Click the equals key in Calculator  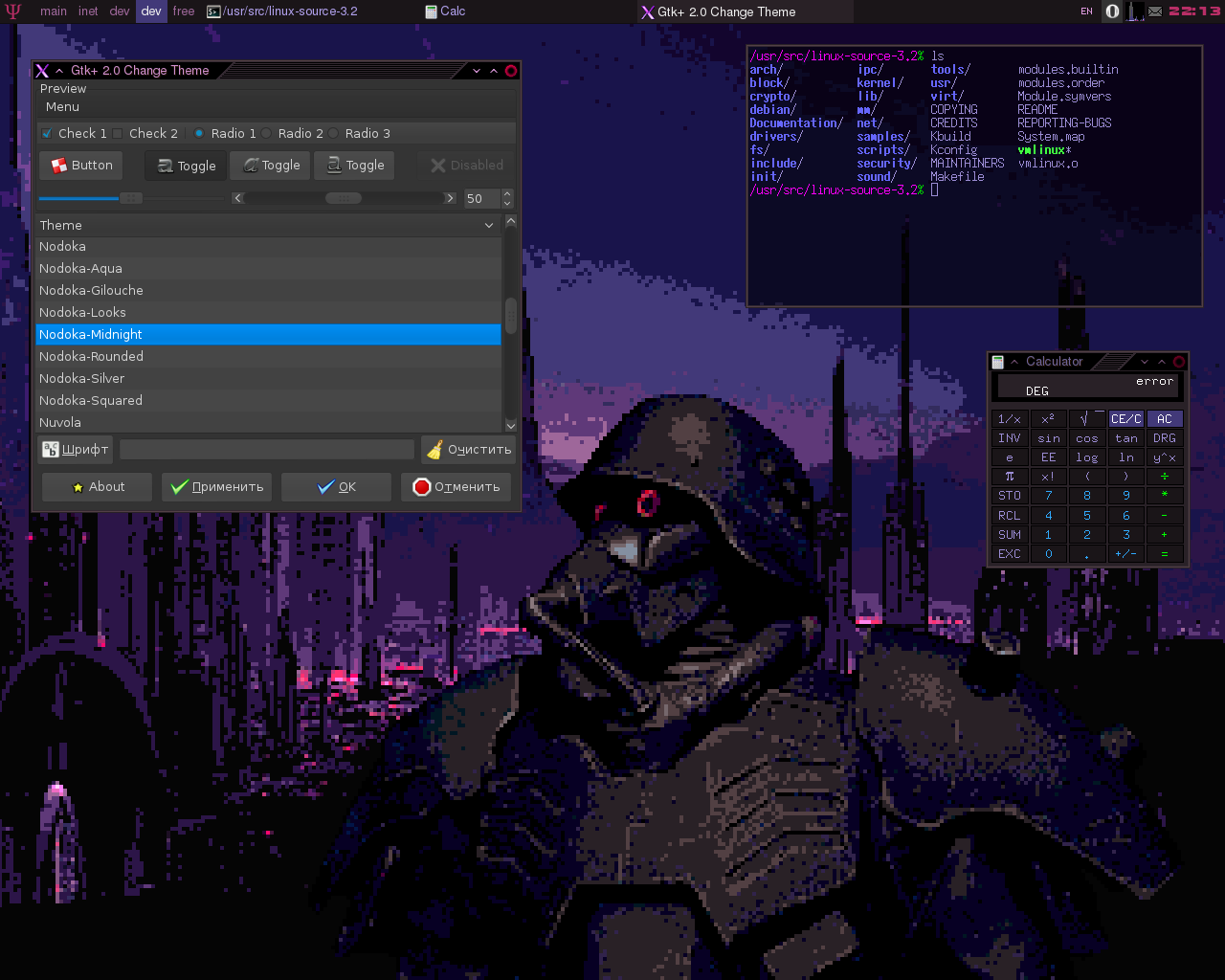1165,553
